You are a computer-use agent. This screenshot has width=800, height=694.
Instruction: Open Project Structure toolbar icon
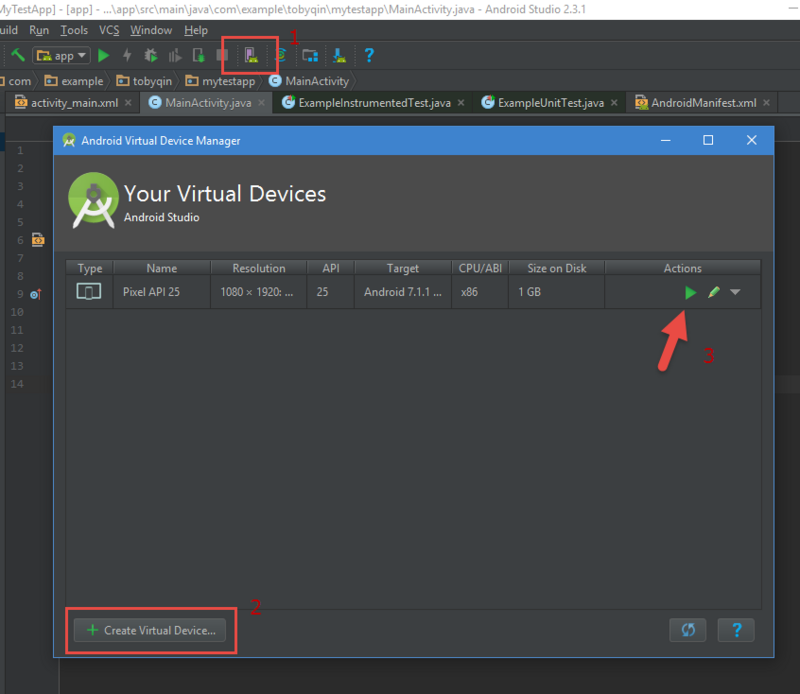point(310,55)
